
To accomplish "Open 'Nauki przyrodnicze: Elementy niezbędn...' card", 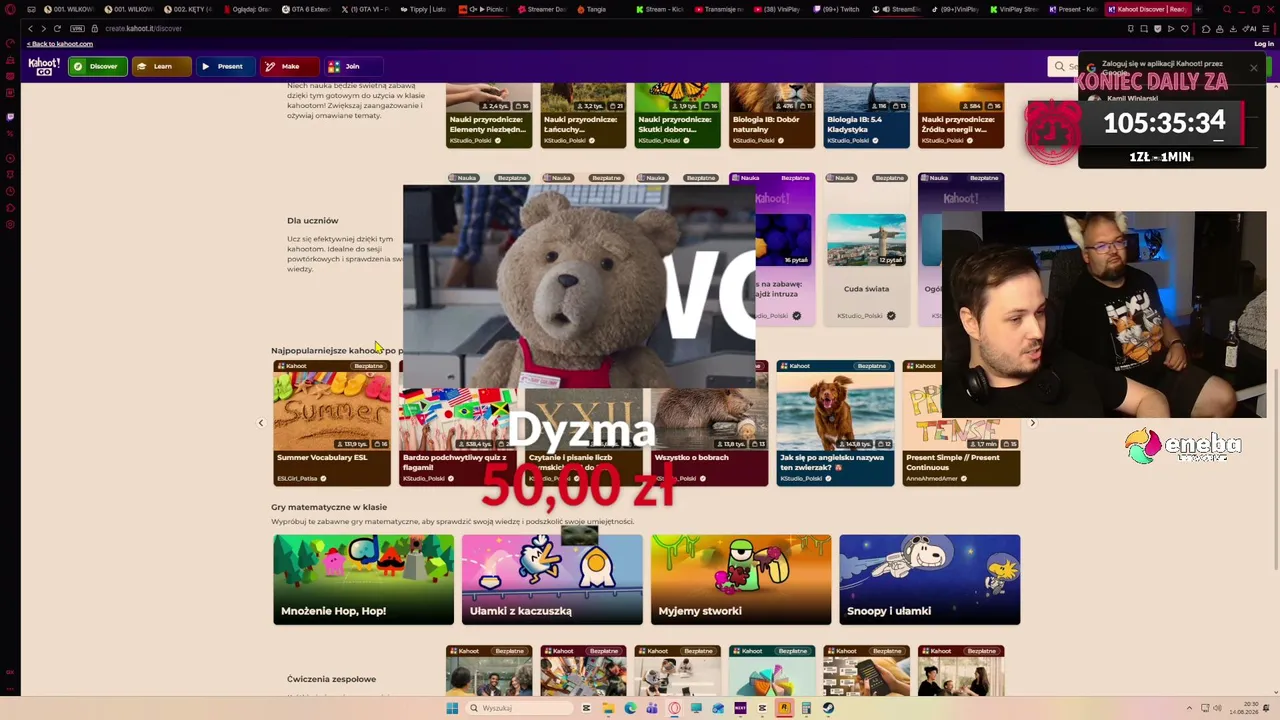I will (489, 116).
